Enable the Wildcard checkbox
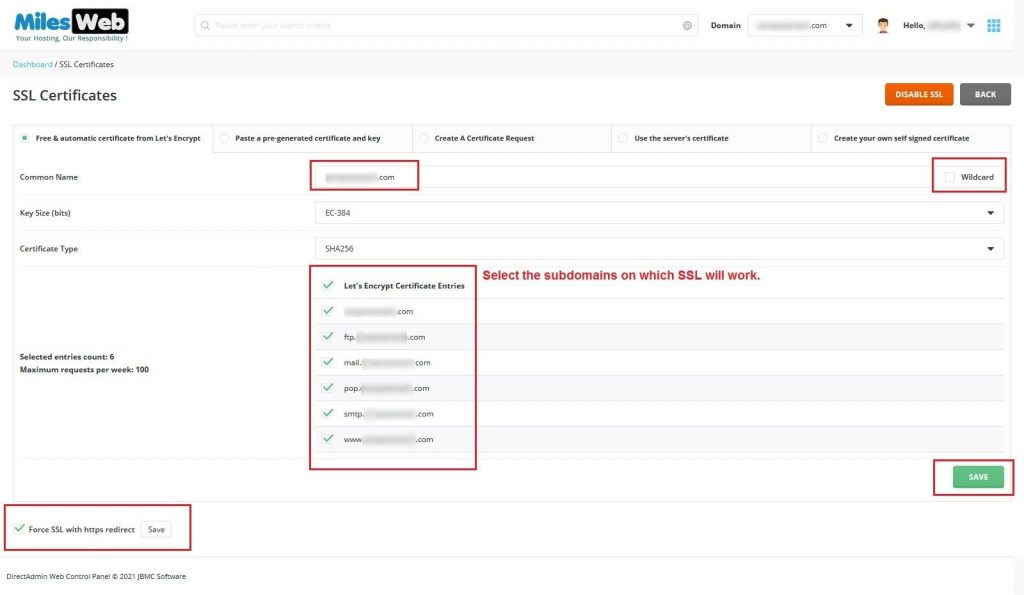The height and width of the screenshot is (595, 1024). click(x=949, y=177)
